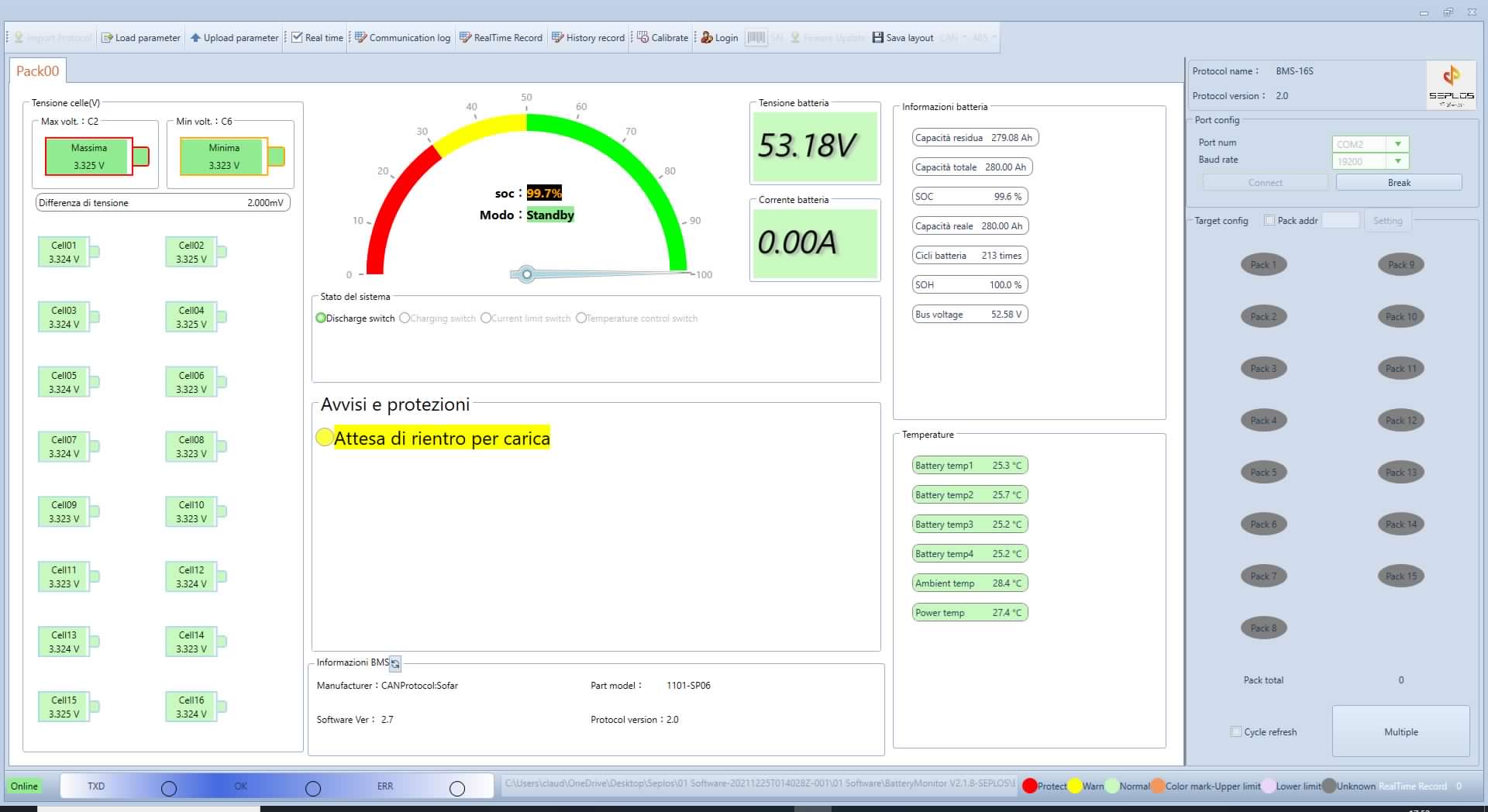Select the Pack 1 indicator
The image size is (1488, 812).
pos(1263,265)
